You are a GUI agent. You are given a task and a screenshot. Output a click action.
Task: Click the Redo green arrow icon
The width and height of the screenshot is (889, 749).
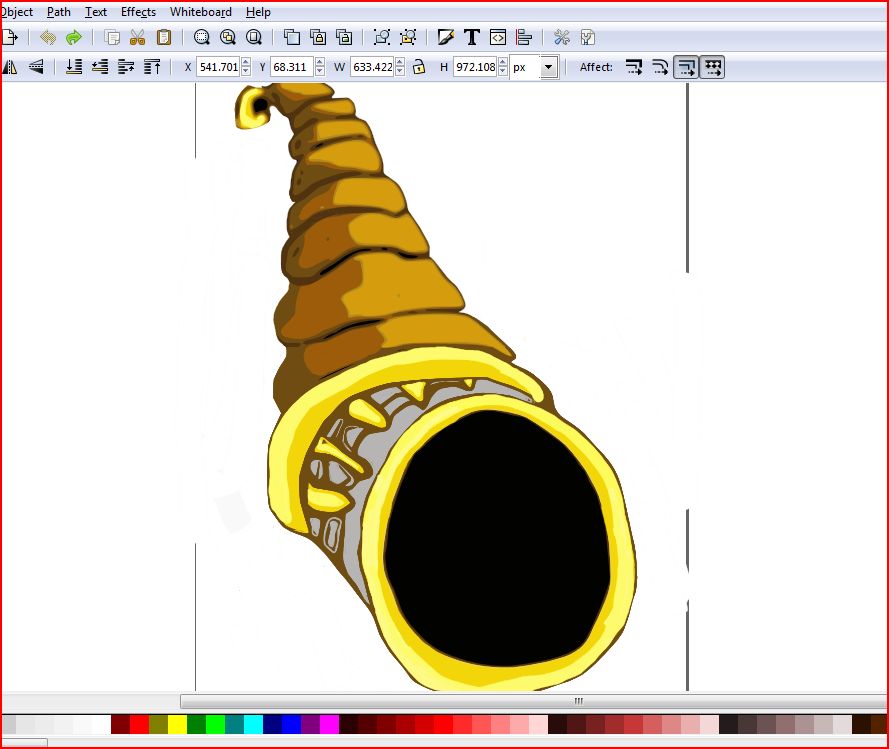[x=74, y=38]
